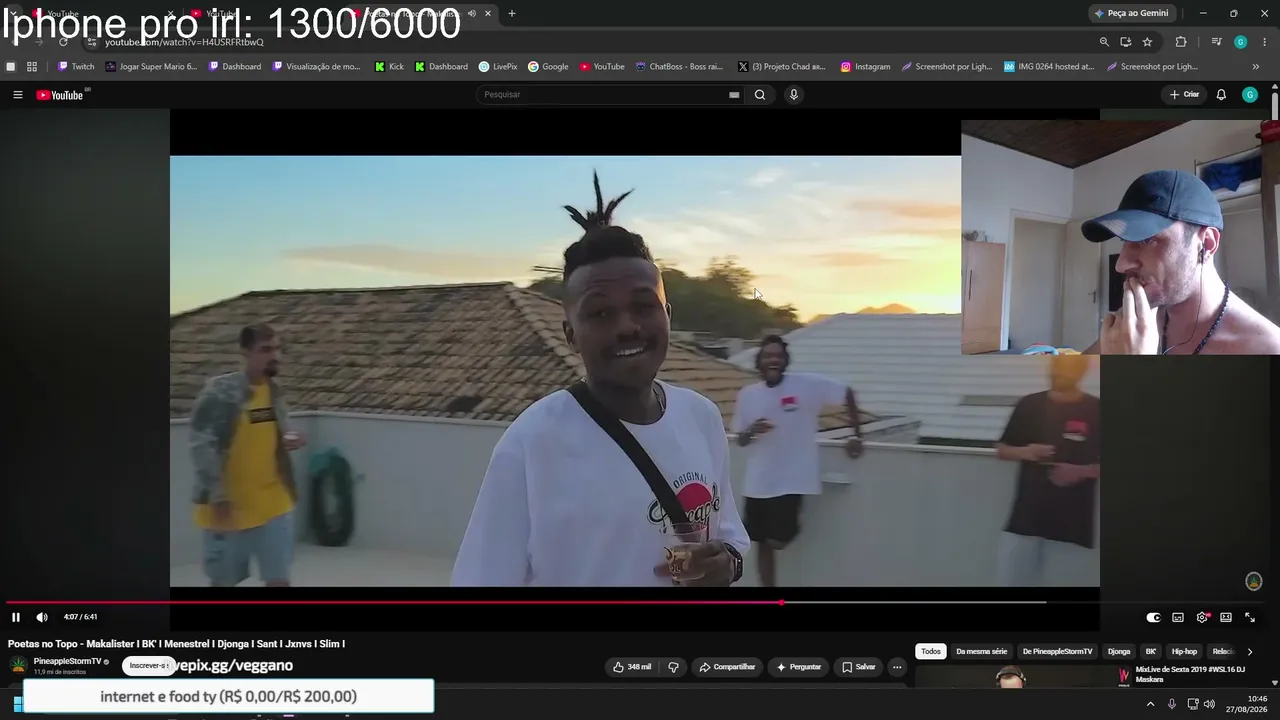The image size is (1280, 720).
Task: Open the Chrome profile avatar
Action: pyautogui.click(x=1241, y=42)
